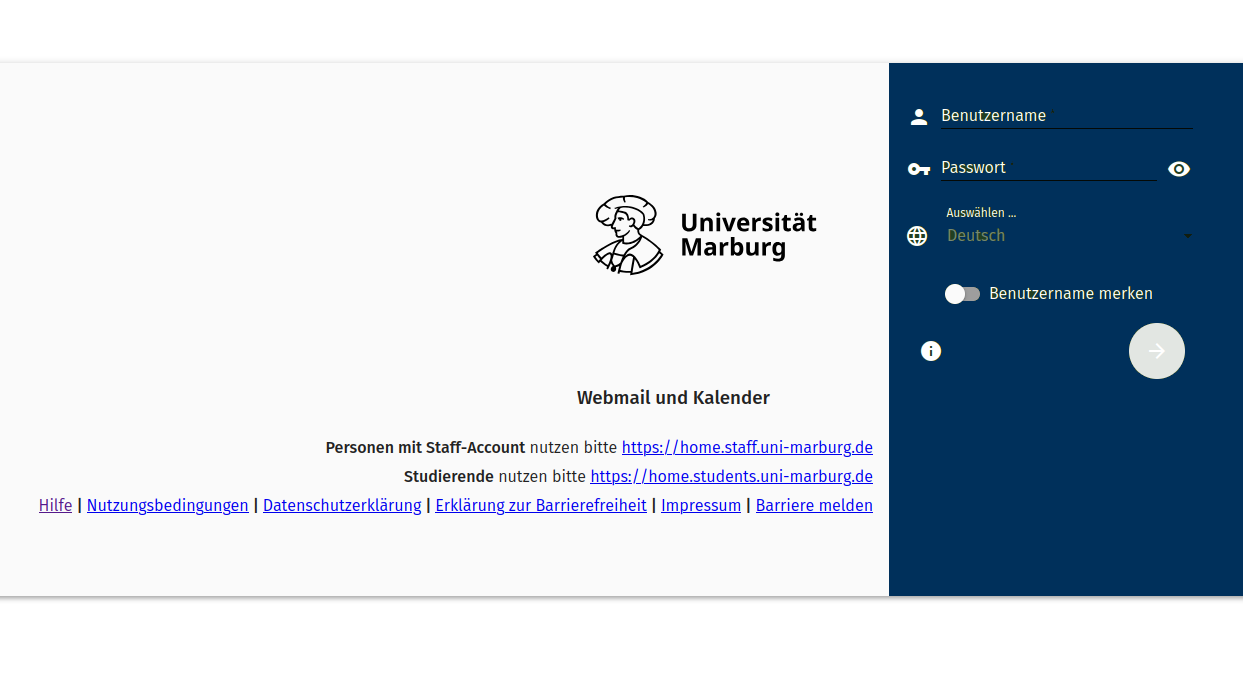Toggle the Benutzername merken switch
Viewport: 1243px width, 676px height.
(x=962, y=294)
